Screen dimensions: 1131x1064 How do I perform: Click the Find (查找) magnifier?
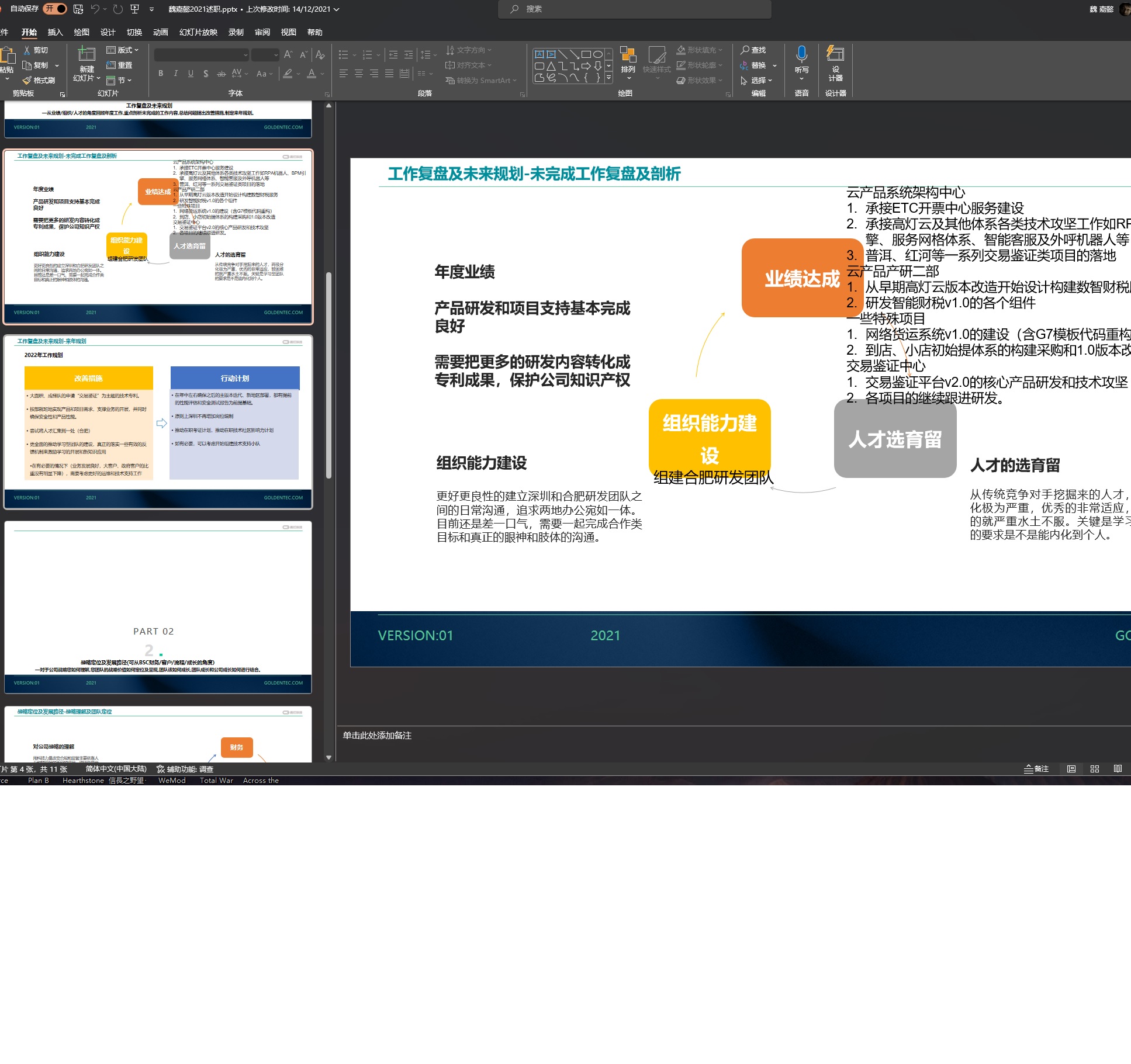[x=745, y=50]
